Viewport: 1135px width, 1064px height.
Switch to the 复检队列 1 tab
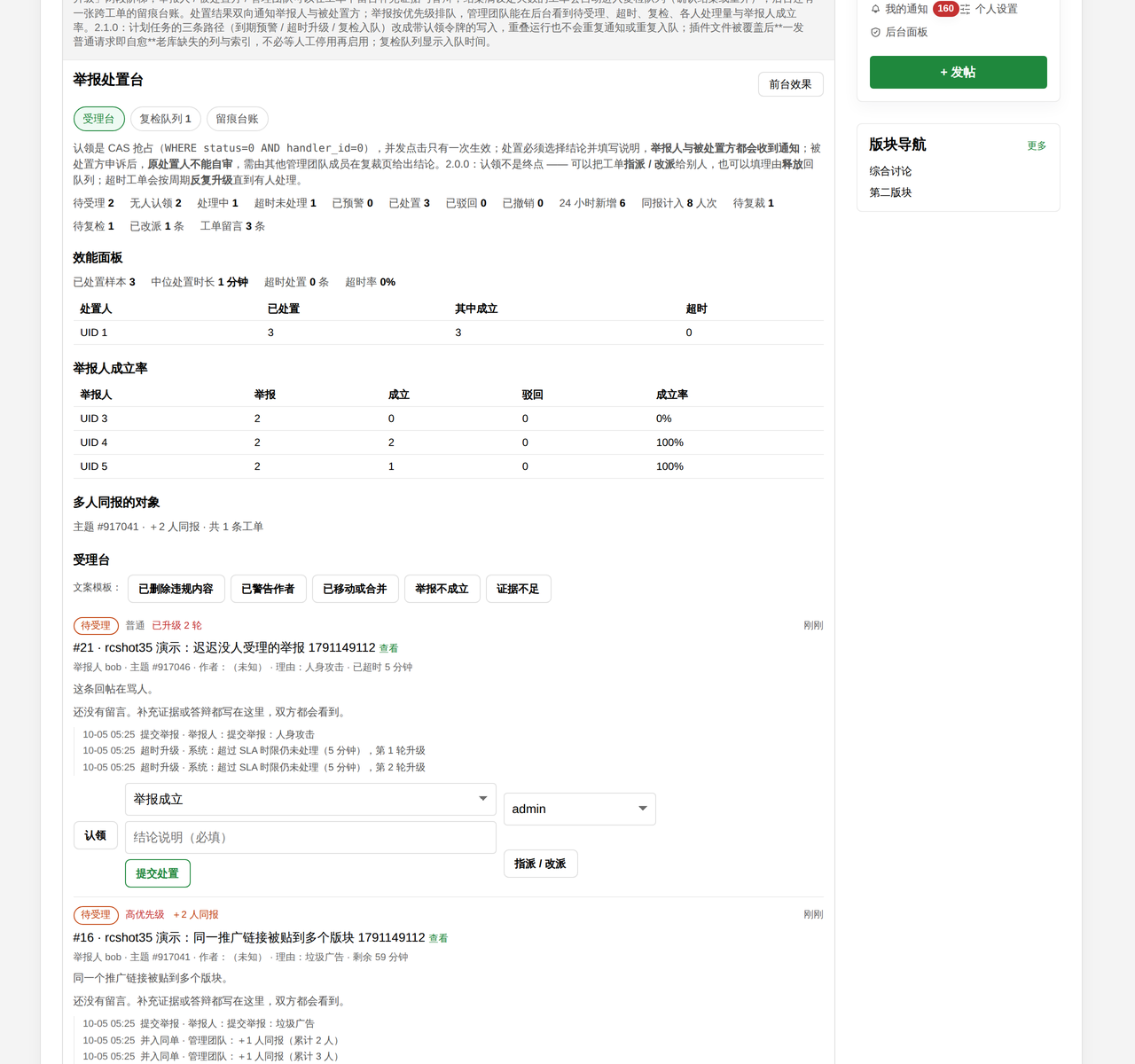pyautogui.click(x=165, y=119)
